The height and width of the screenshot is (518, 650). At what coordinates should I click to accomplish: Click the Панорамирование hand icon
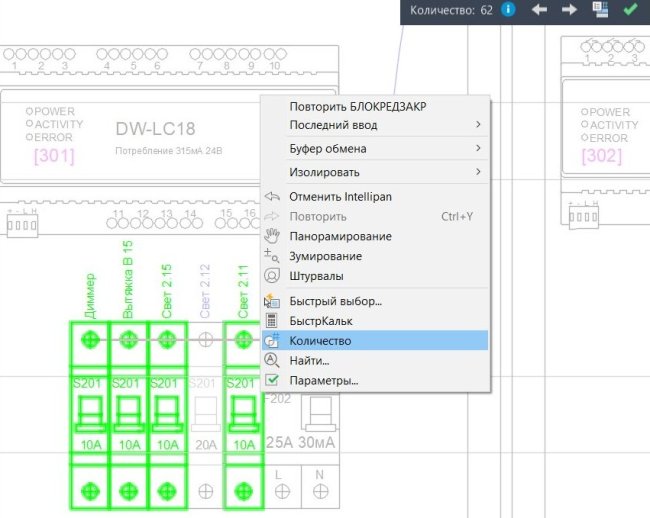(272, 237)
